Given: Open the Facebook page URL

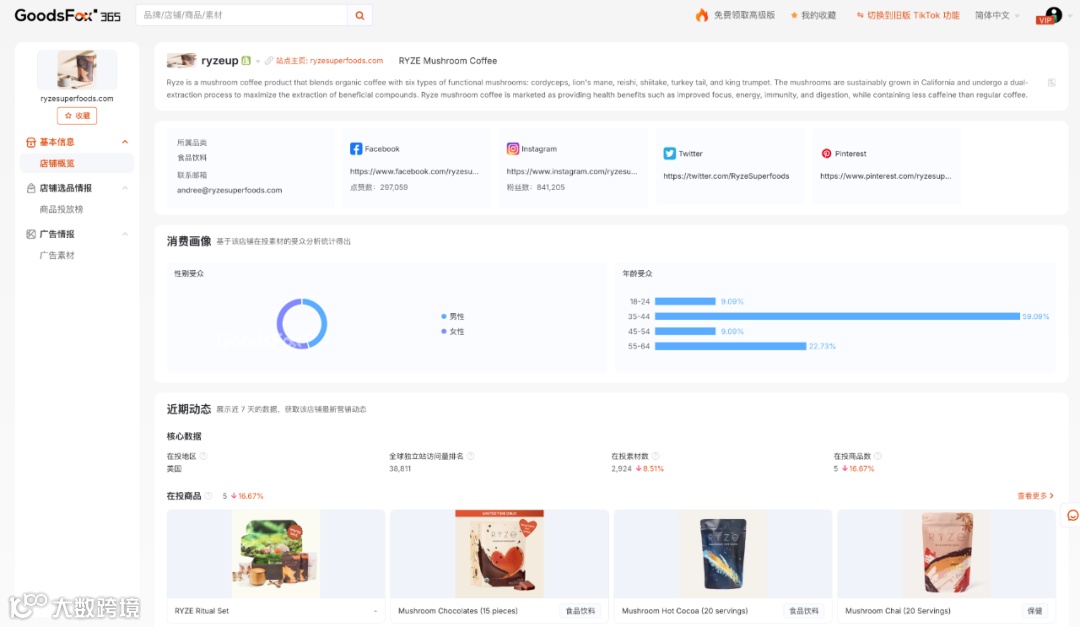Looking at the screenshot, I should coord(414,171).
